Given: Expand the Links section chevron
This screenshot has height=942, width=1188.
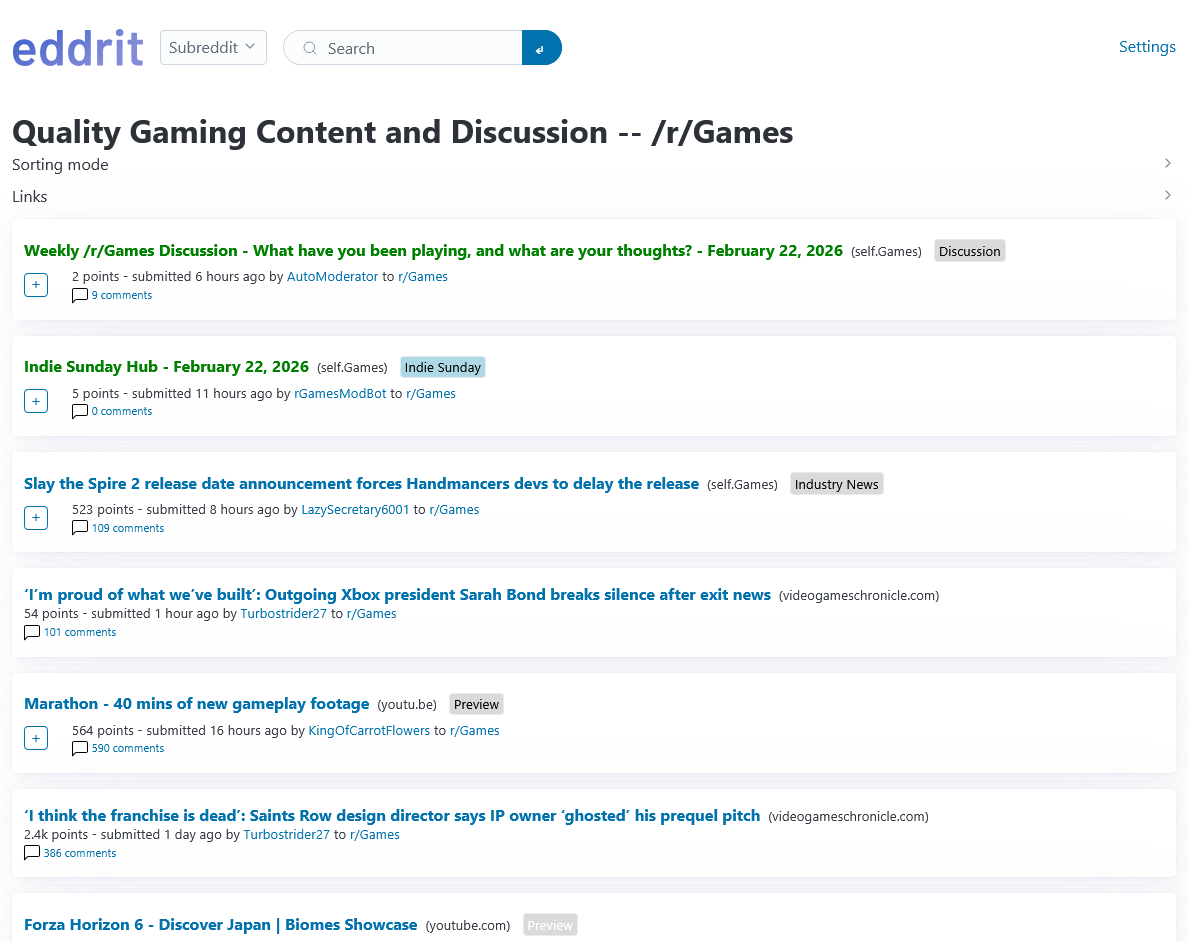Looking at the screenshot, I should (1167, 196).
